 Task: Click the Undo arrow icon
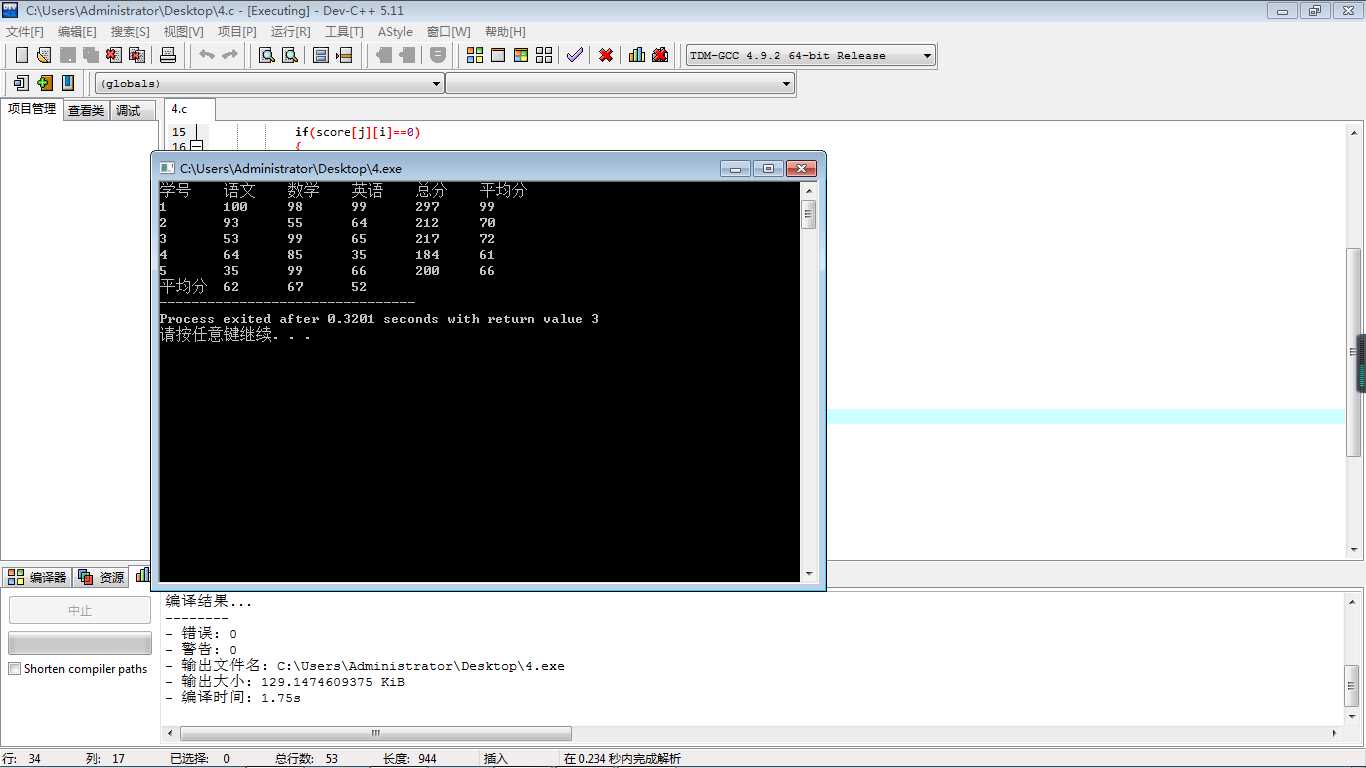206,55
